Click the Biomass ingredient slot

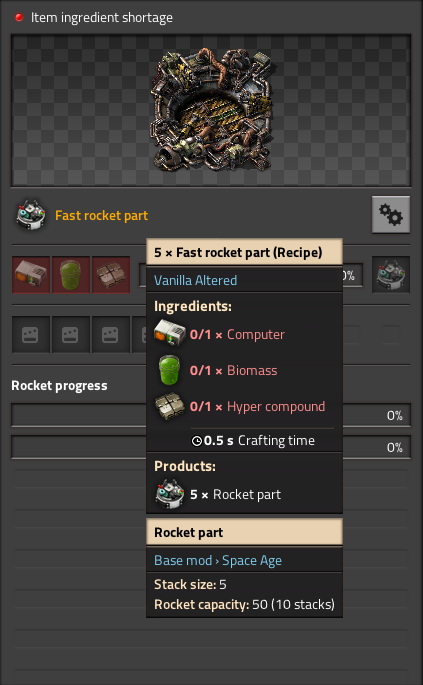(71, 275)
